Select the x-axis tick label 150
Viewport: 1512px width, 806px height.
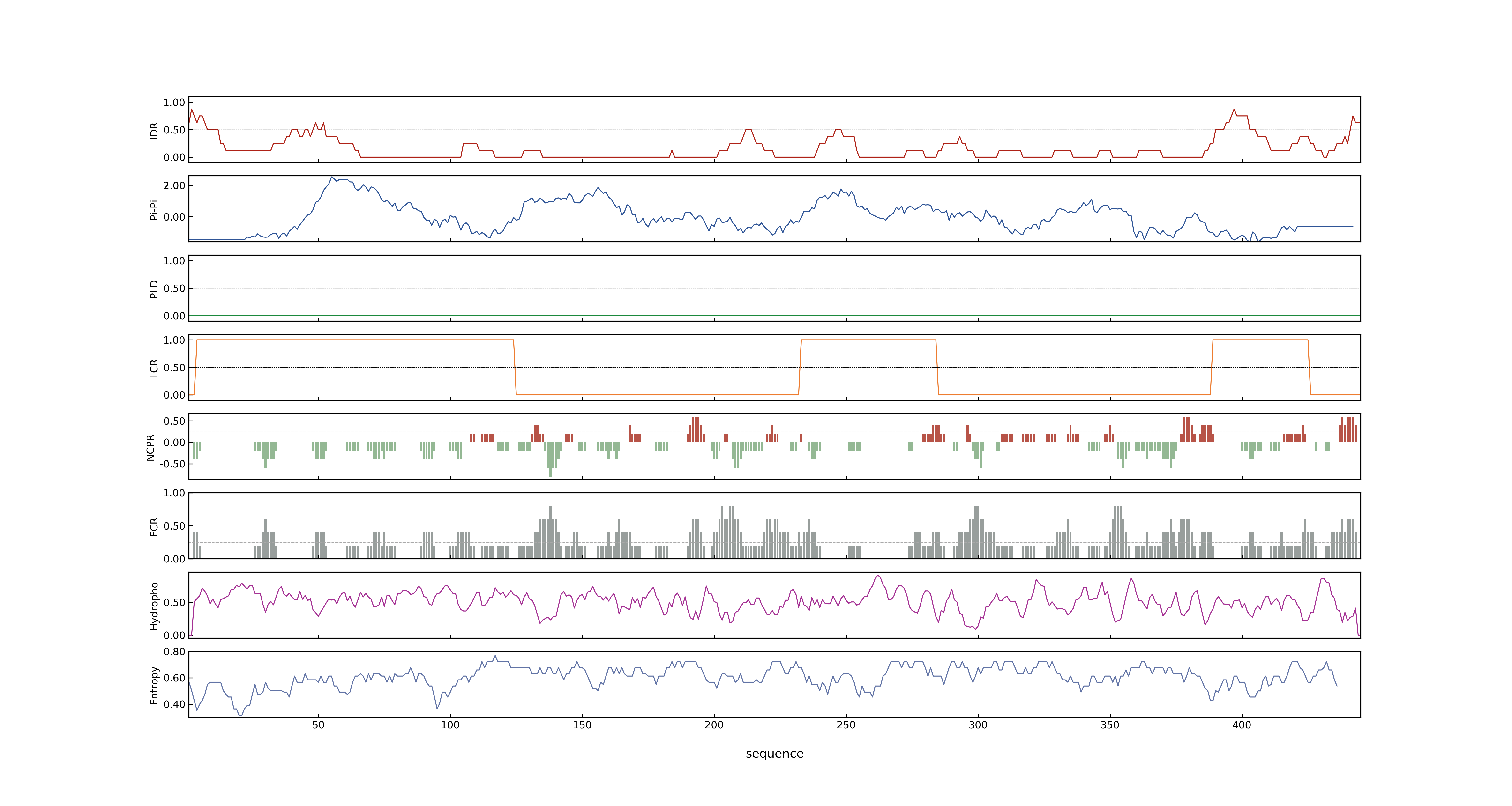[582, 725]
